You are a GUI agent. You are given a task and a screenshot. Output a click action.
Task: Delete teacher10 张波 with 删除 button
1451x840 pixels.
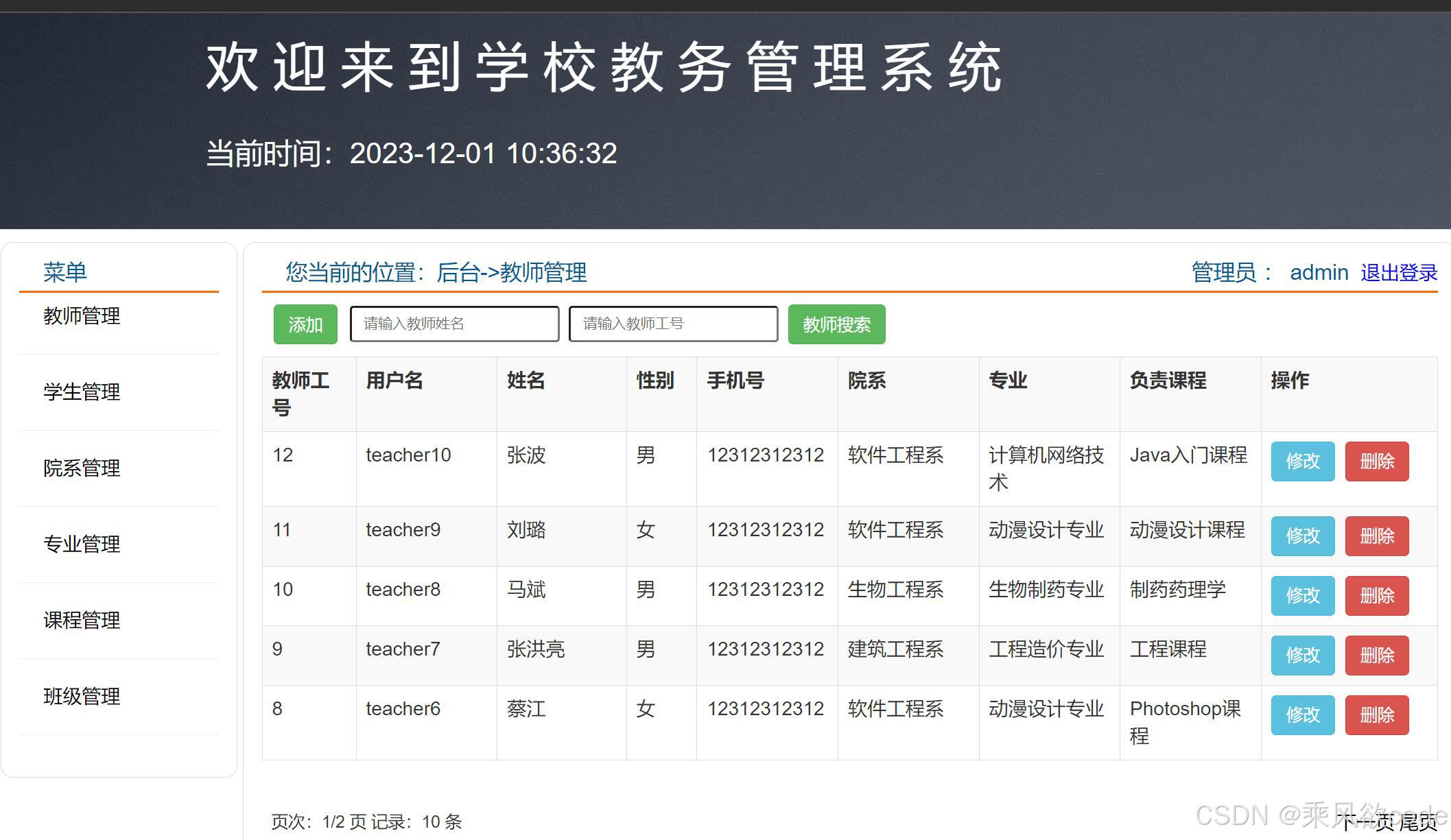tap(1376, 461)
